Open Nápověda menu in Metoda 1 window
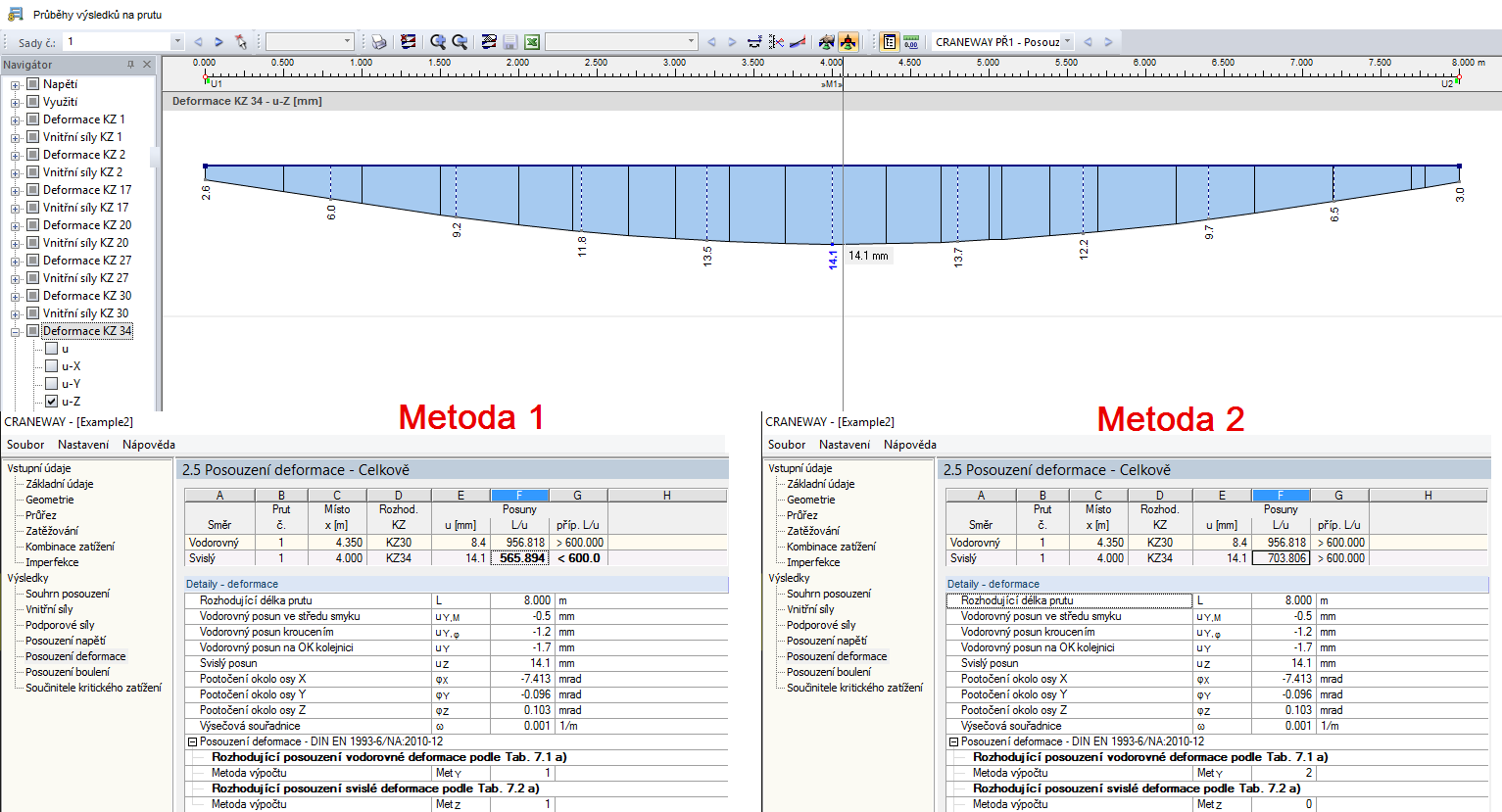Viewport: 1502px width, 812px height. [149, 445]
